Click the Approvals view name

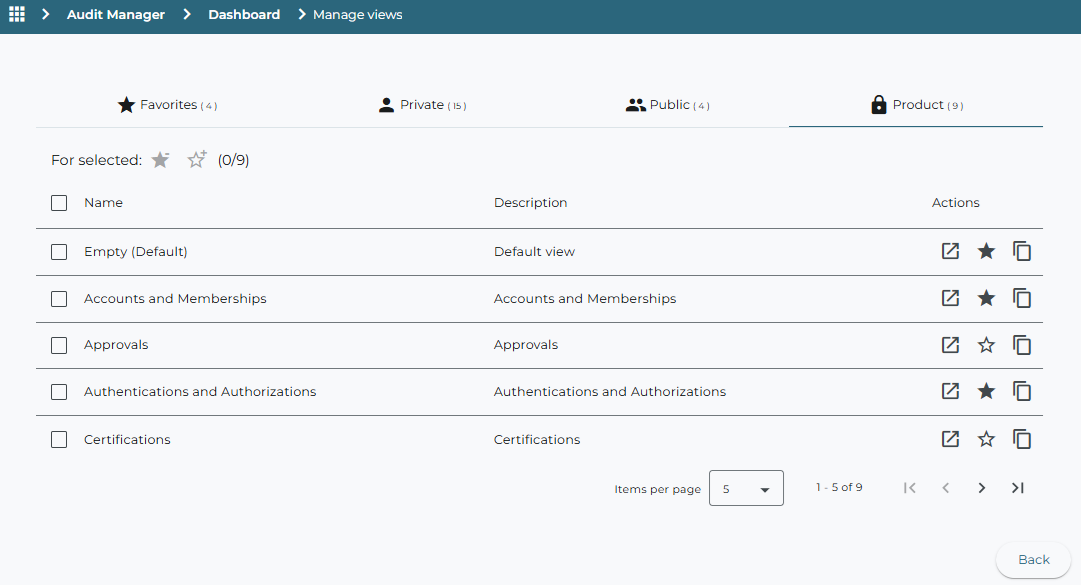click(x=116, y=345)
